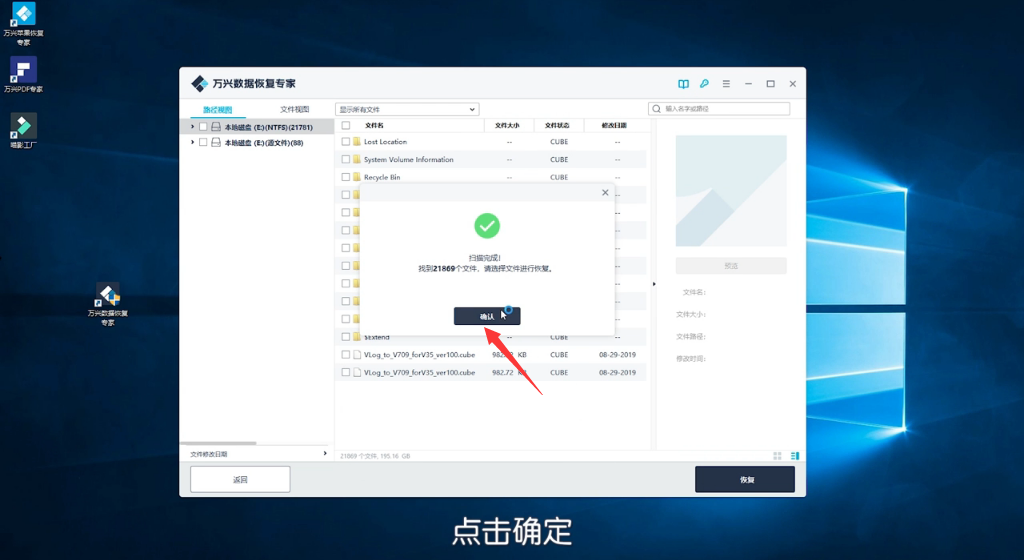Switch to detail list view icon
1024x560 pixels.
(x=795, y=456)
